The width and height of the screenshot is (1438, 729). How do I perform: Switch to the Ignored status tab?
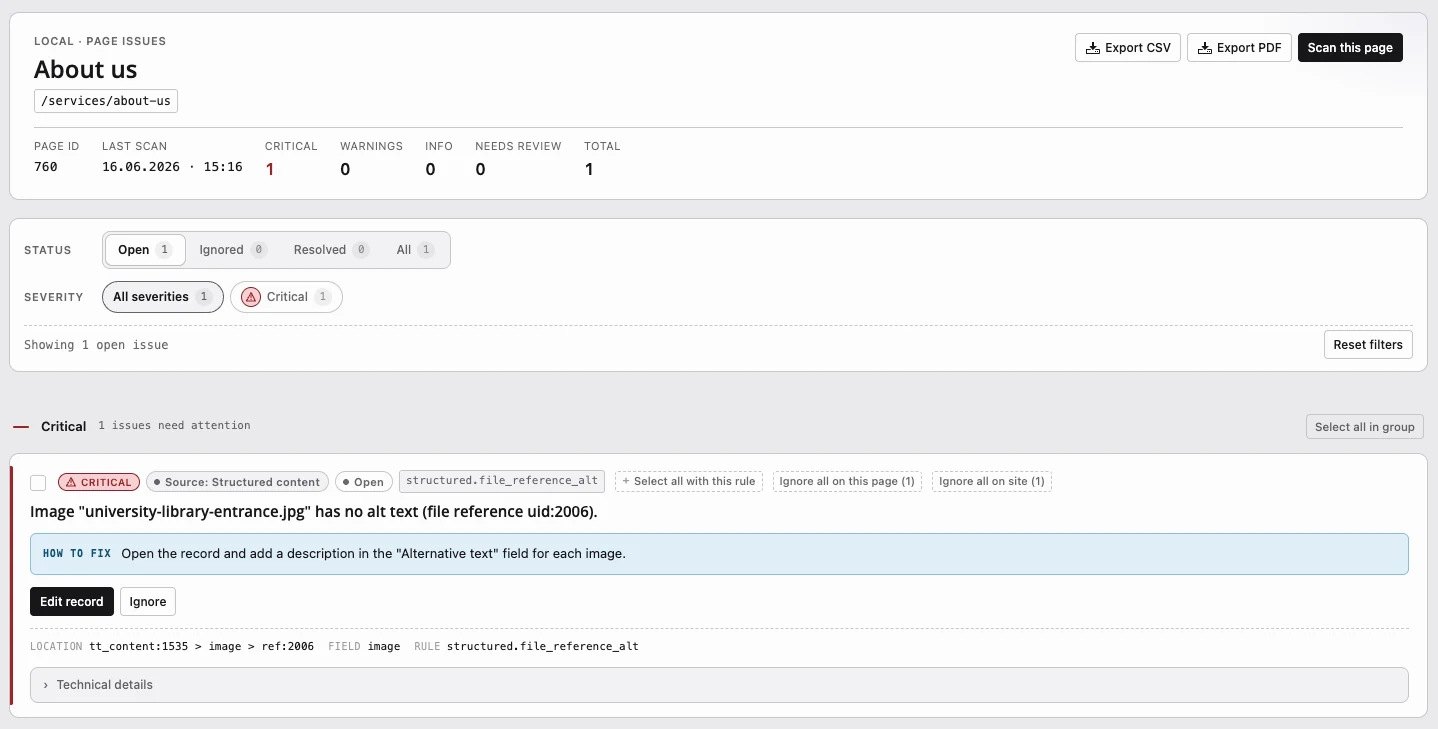[232, 250]
